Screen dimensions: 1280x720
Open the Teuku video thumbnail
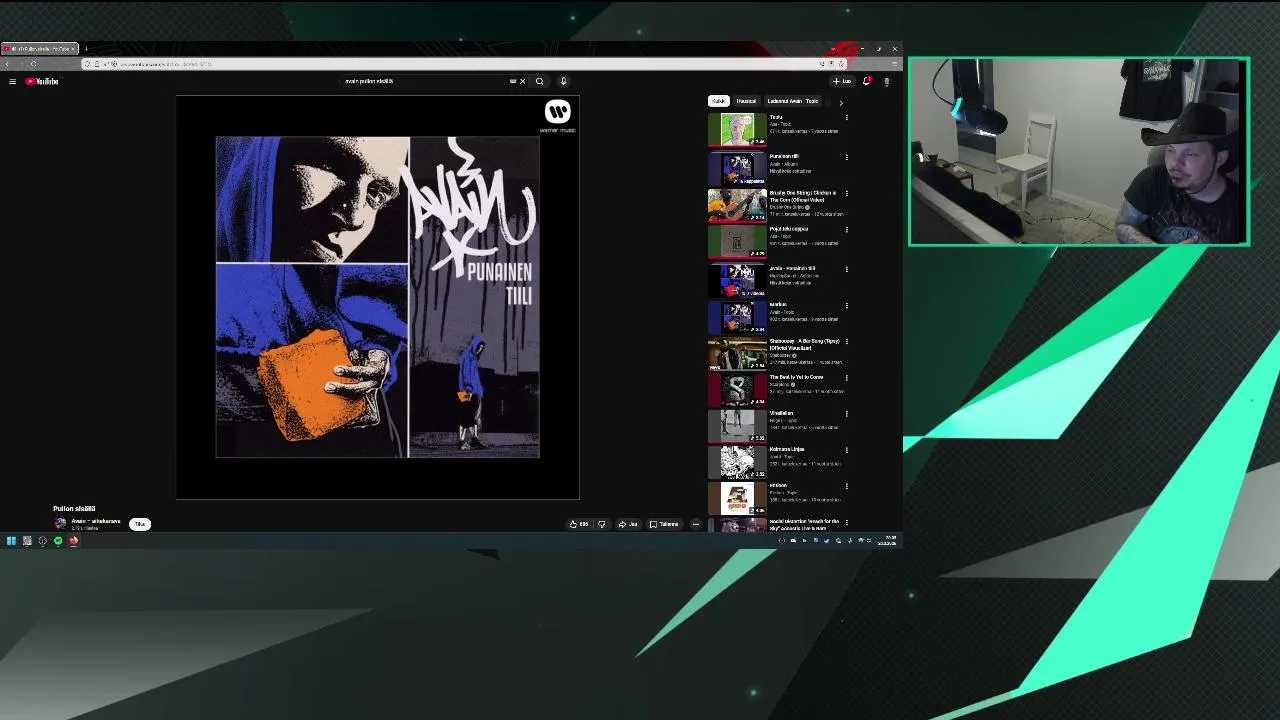pyautogui.click(x=737, y=129)
